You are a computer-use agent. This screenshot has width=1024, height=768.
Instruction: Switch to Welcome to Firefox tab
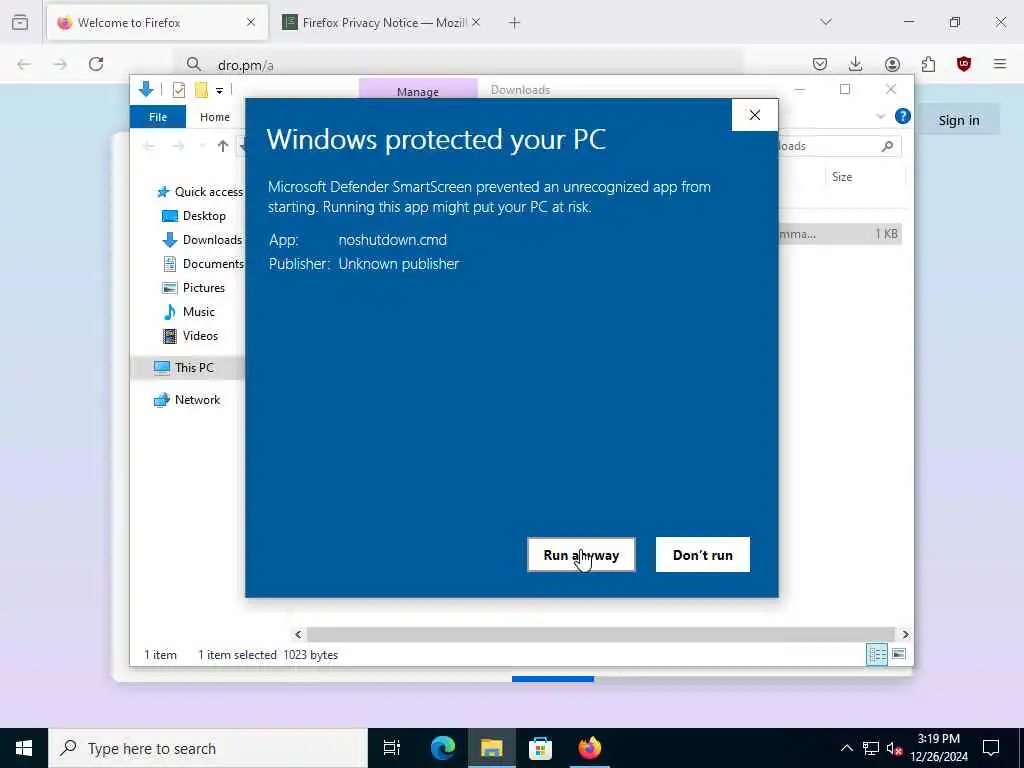157,23
